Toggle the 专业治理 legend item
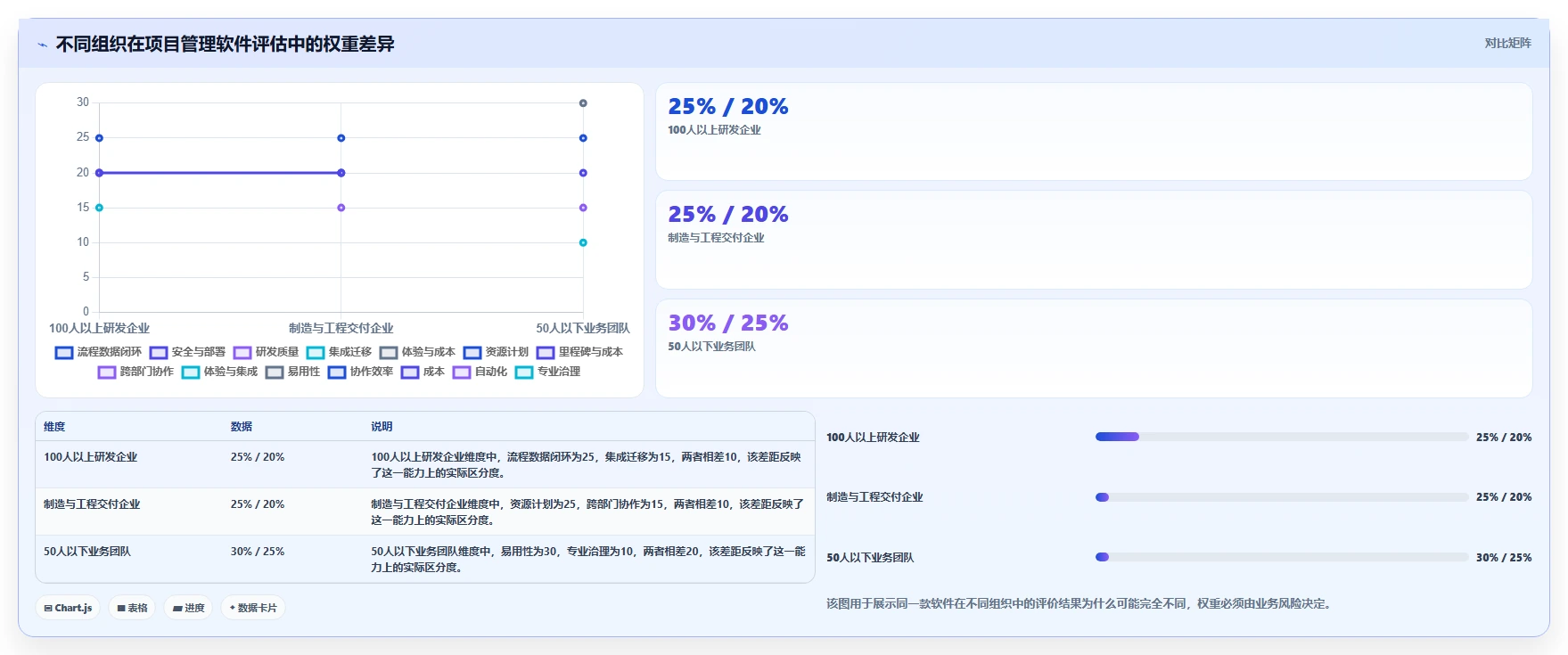 tap(547, 372)
